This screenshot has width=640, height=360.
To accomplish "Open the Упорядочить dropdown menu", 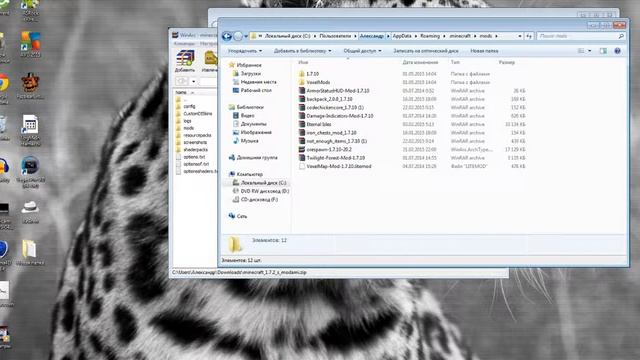I will [245, 51].
